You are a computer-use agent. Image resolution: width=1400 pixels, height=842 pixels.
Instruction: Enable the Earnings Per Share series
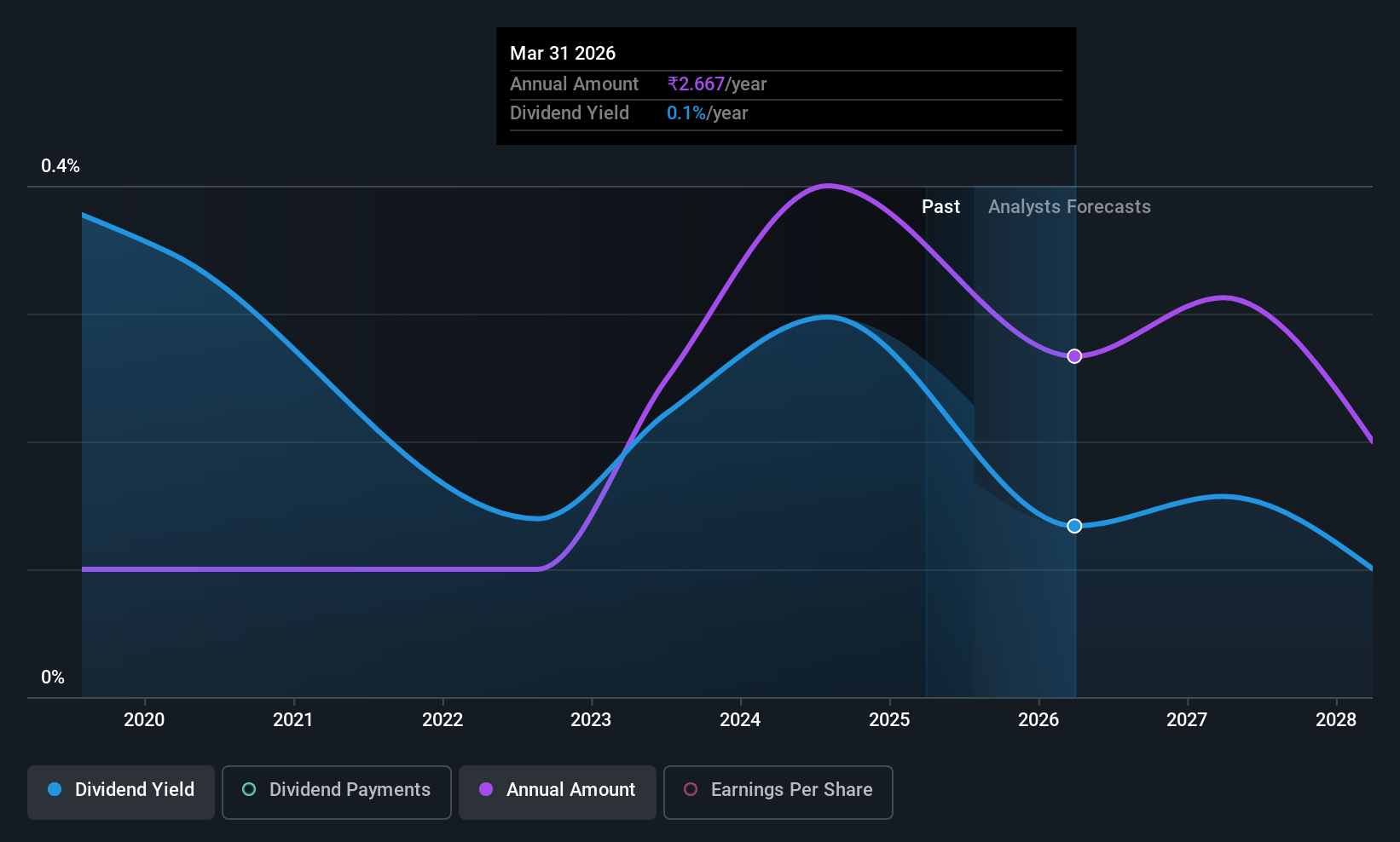[778, 793]
